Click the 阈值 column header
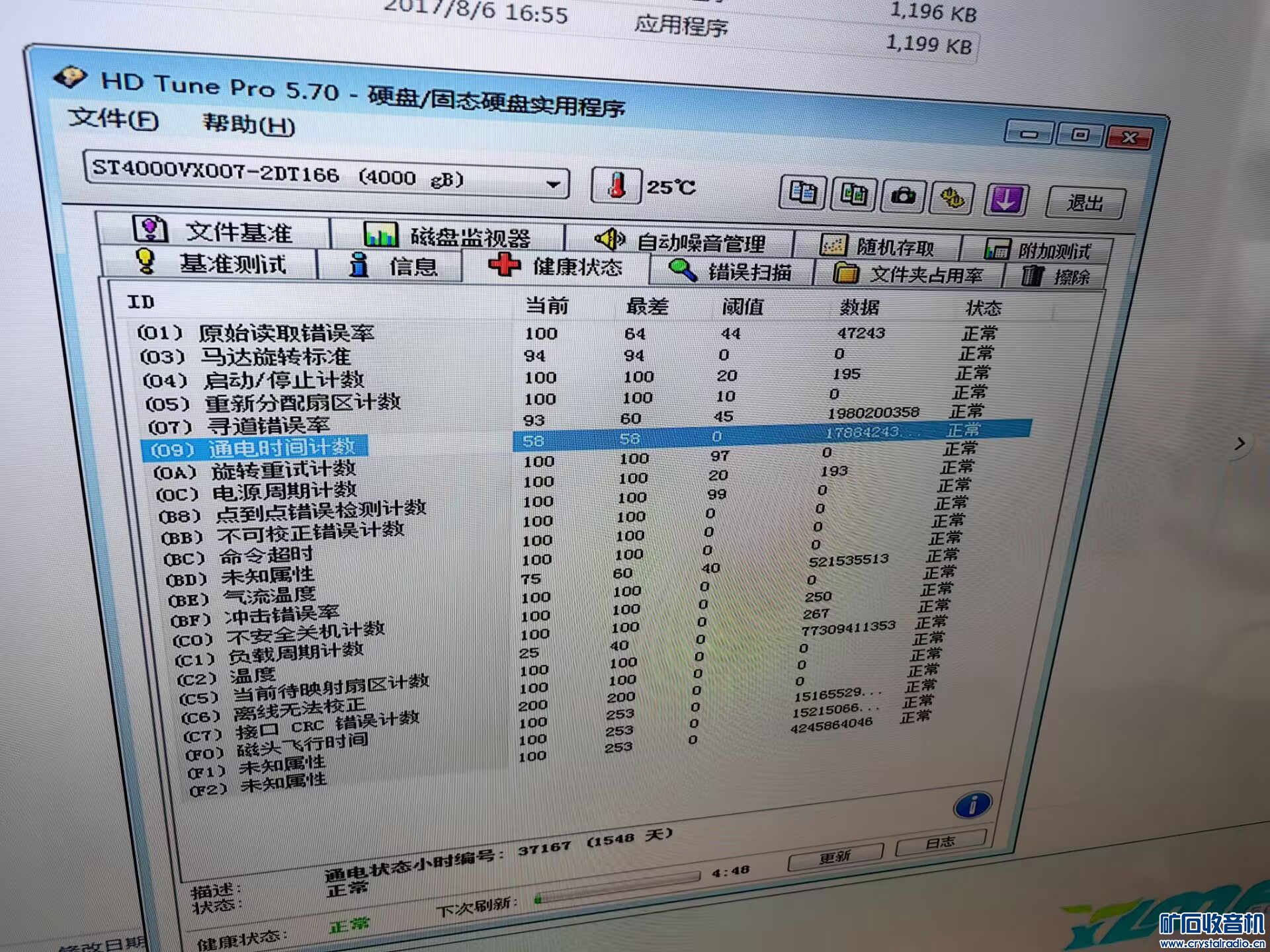This screenshot has height=952, width=1270. point(742,307)
